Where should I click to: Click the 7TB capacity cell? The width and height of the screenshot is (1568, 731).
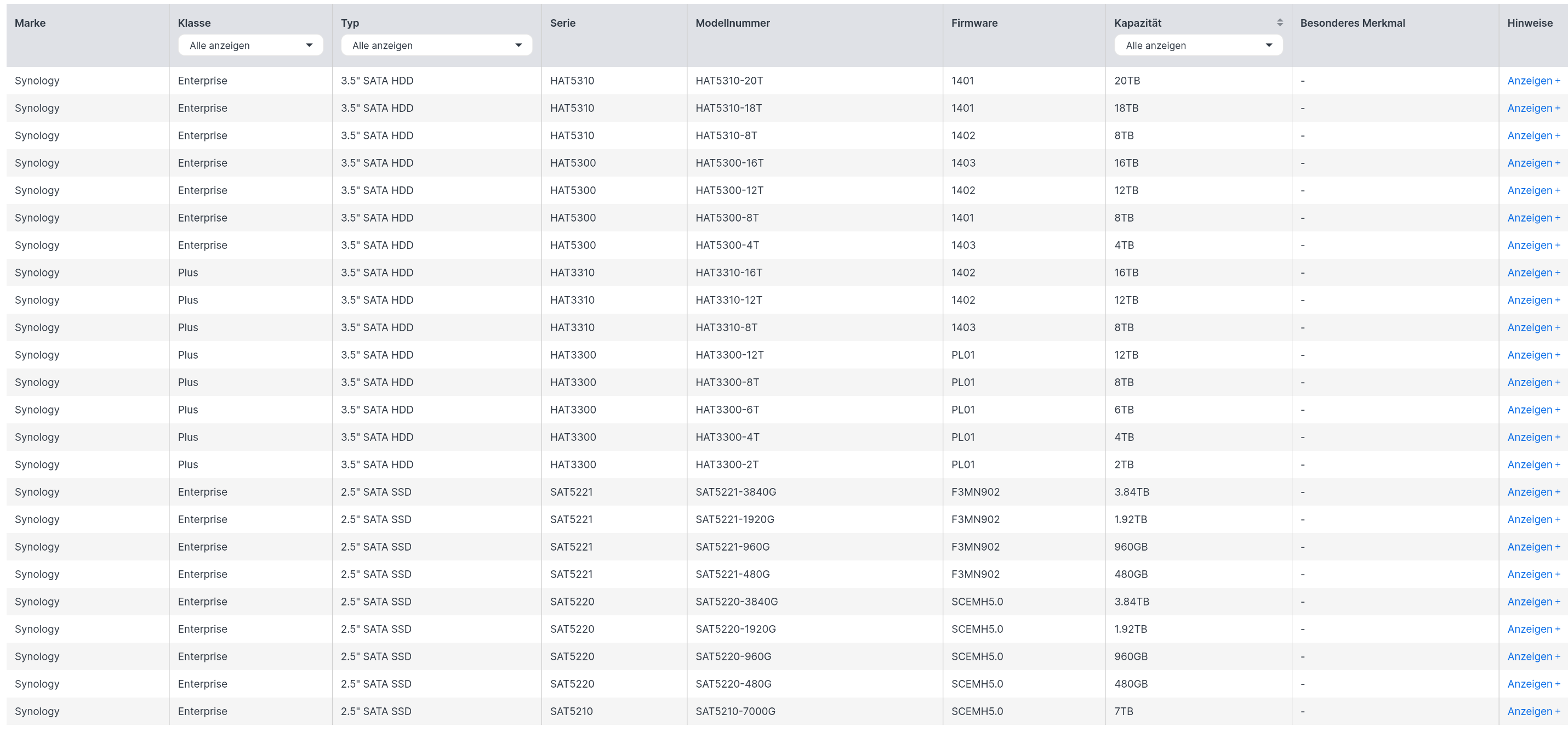pyautogui.click(x=1124, y=711)
